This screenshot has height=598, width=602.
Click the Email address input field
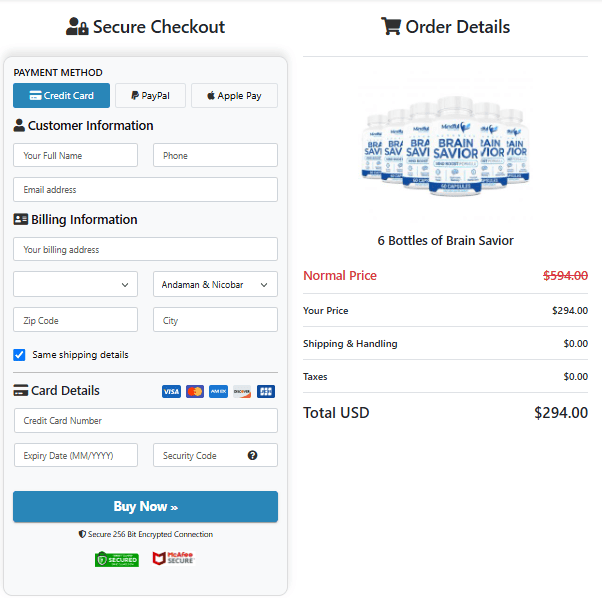tap(145, 189)
